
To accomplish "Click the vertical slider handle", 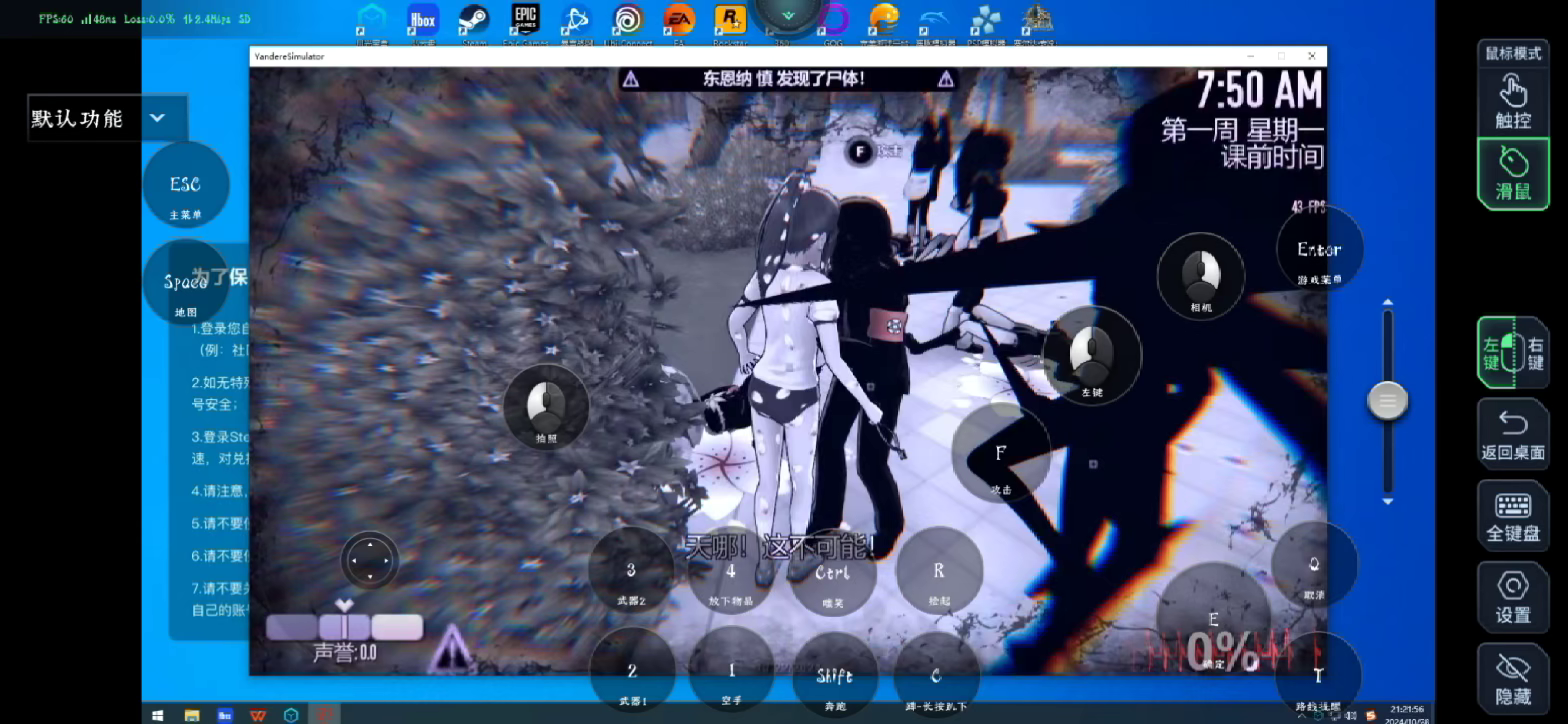I will click(x=1387, y=401).
